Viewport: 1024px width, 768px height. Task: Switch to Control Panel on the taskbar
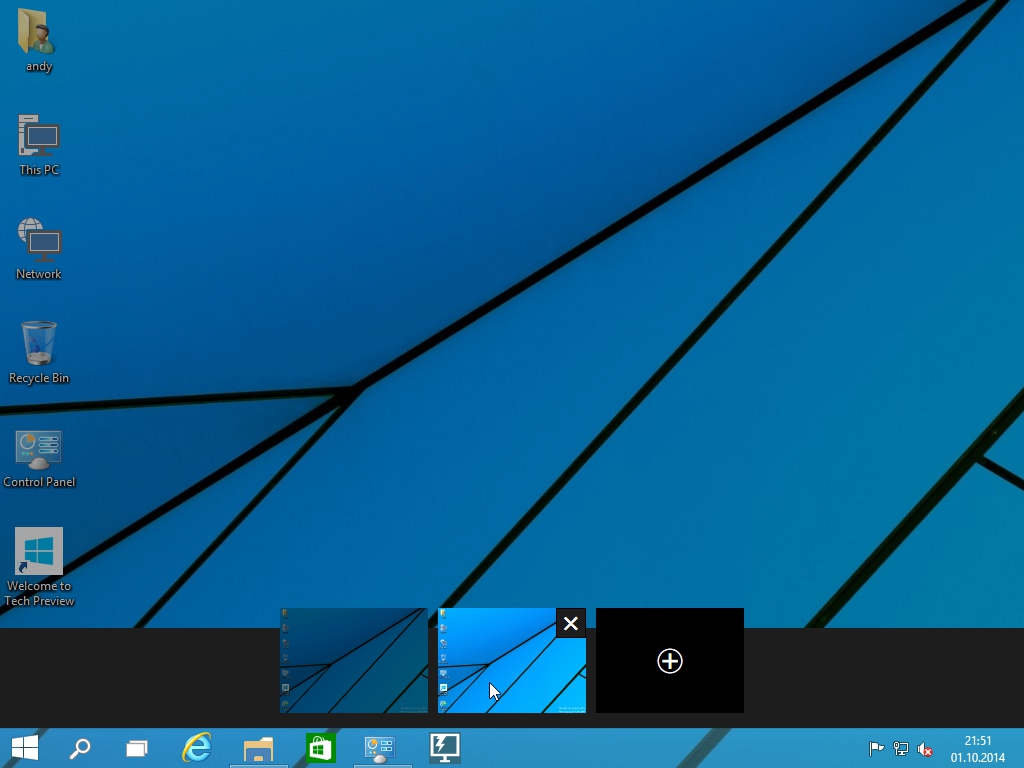[381, 748]
